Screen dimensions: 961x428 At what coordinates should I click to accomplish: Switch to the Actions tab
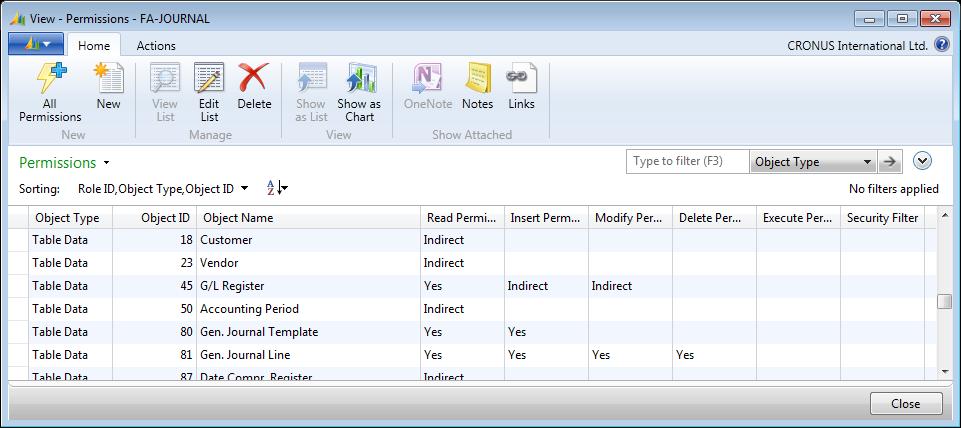156,45
